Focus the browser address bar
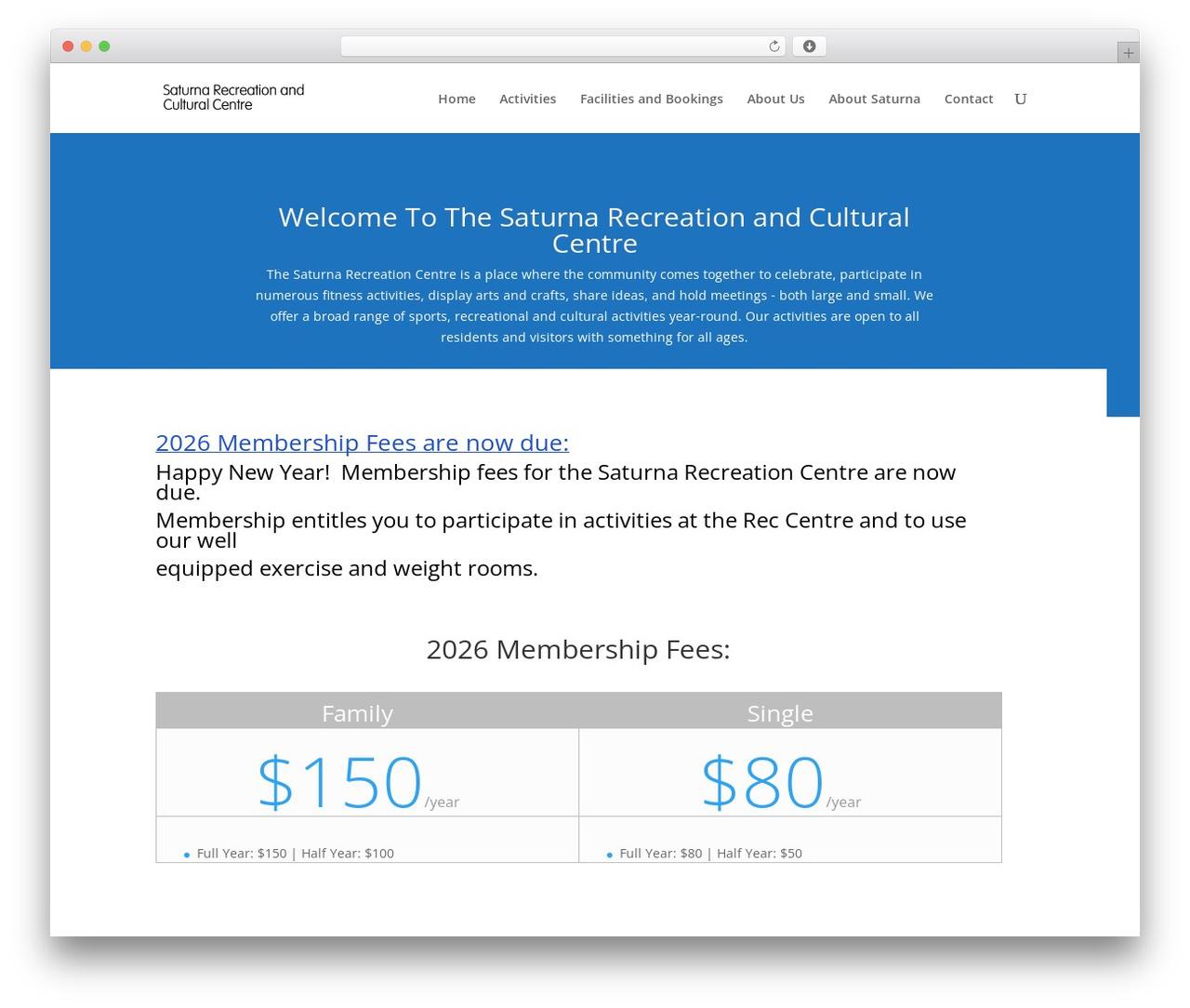 point(562,46)
